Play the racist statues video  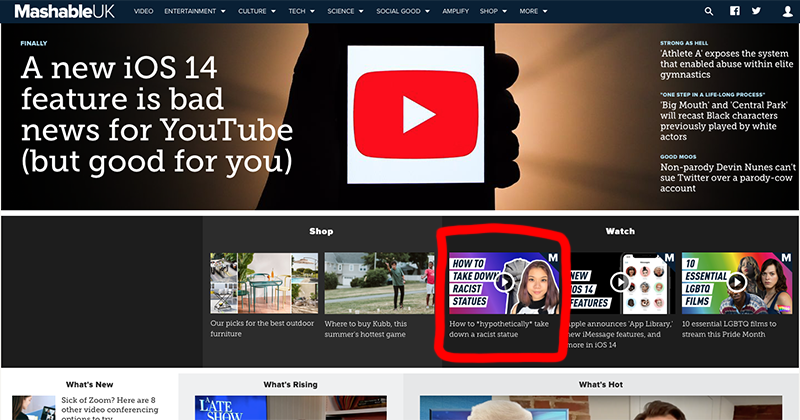(x=504, y=282)
